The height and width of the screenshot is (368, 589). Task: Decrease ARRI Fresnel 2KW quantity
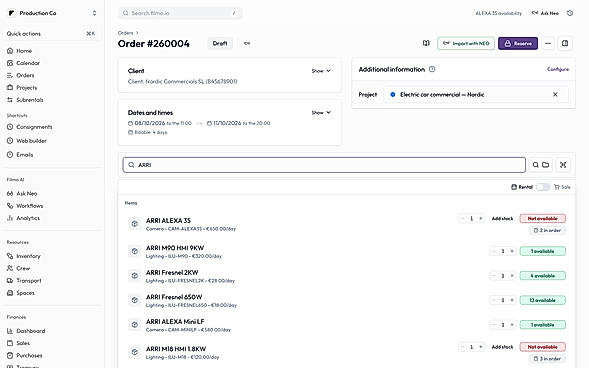(x=494, y=276)
